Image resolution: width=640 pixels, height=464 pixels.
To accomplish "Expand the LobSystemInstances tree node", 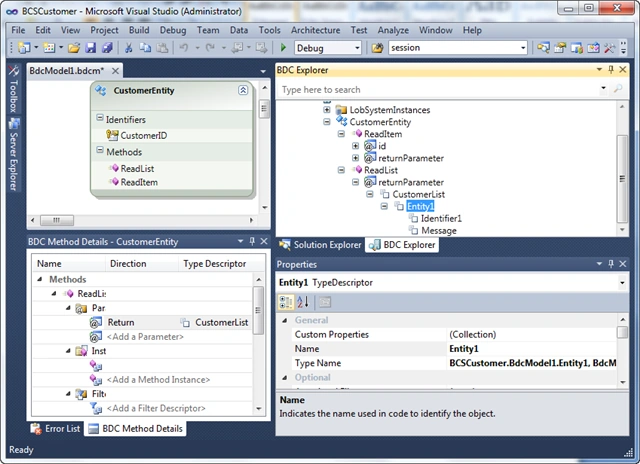I will click(327, 109).
